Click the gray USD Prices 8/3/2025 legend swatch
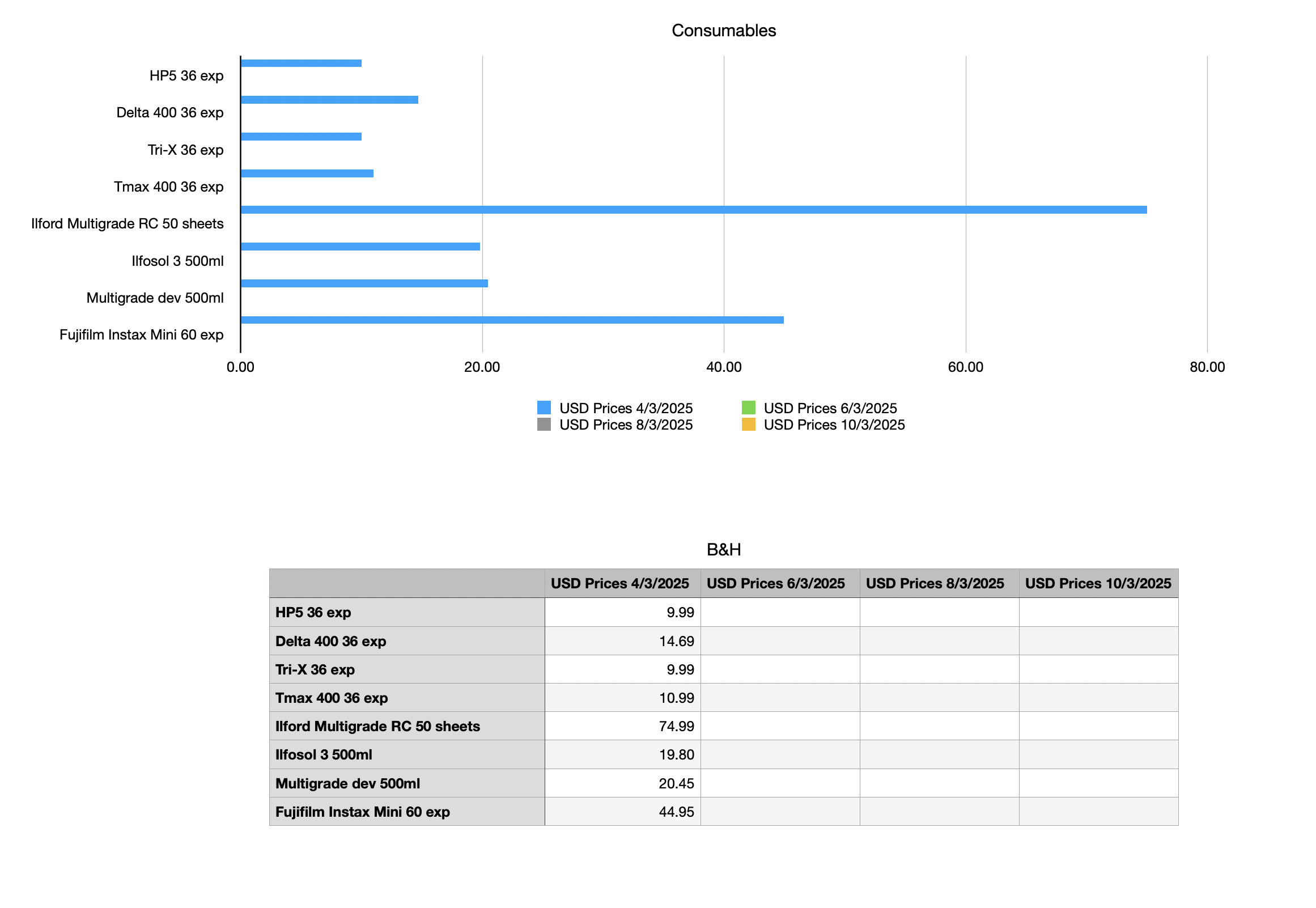 coord(544,425)
